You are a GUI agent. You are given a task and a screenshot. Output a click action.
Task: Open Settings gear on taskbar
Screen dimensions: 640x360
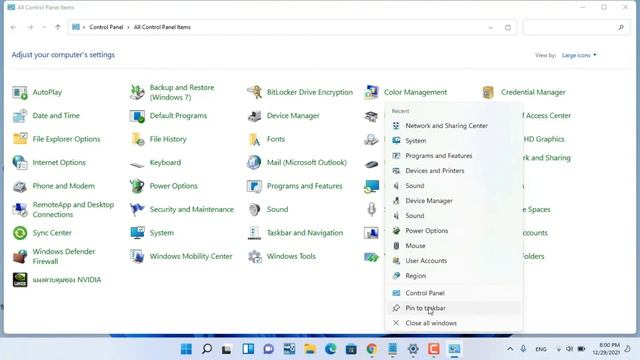[413, 349]
